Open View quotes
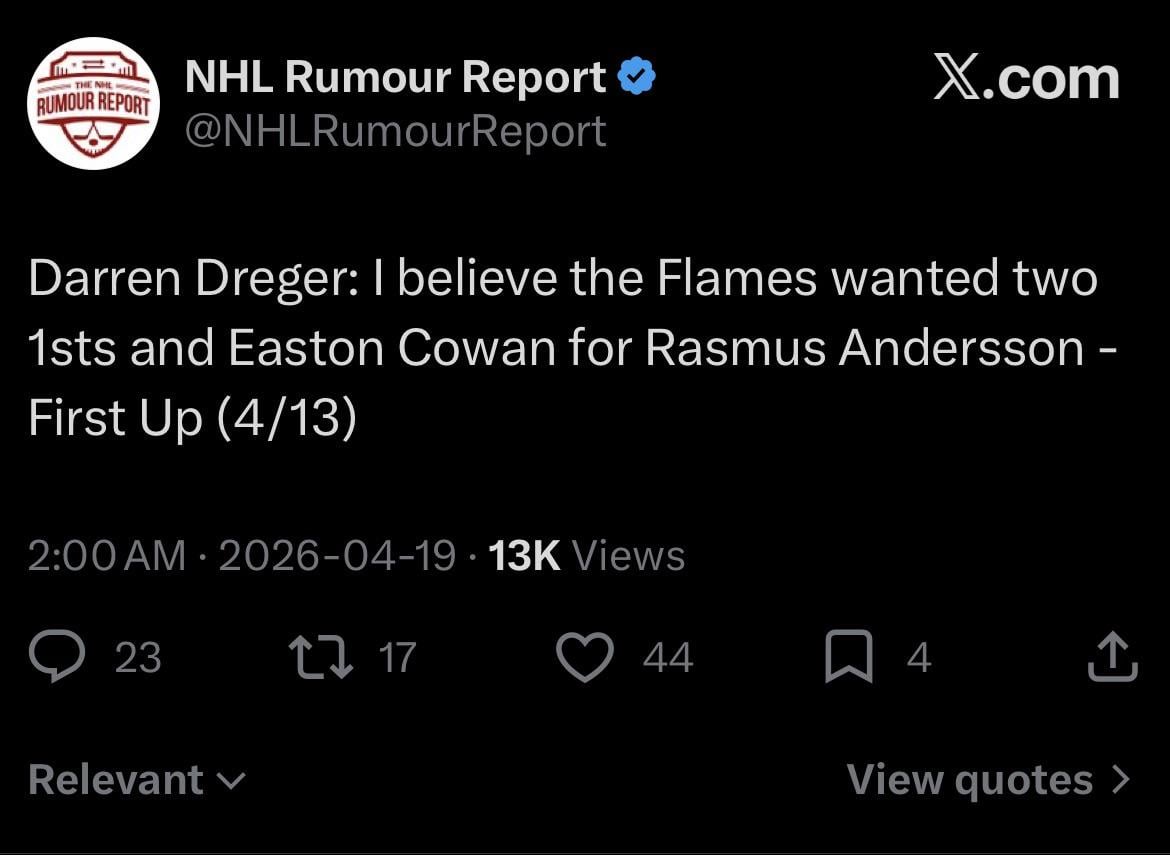 click(x=970, y=780)
